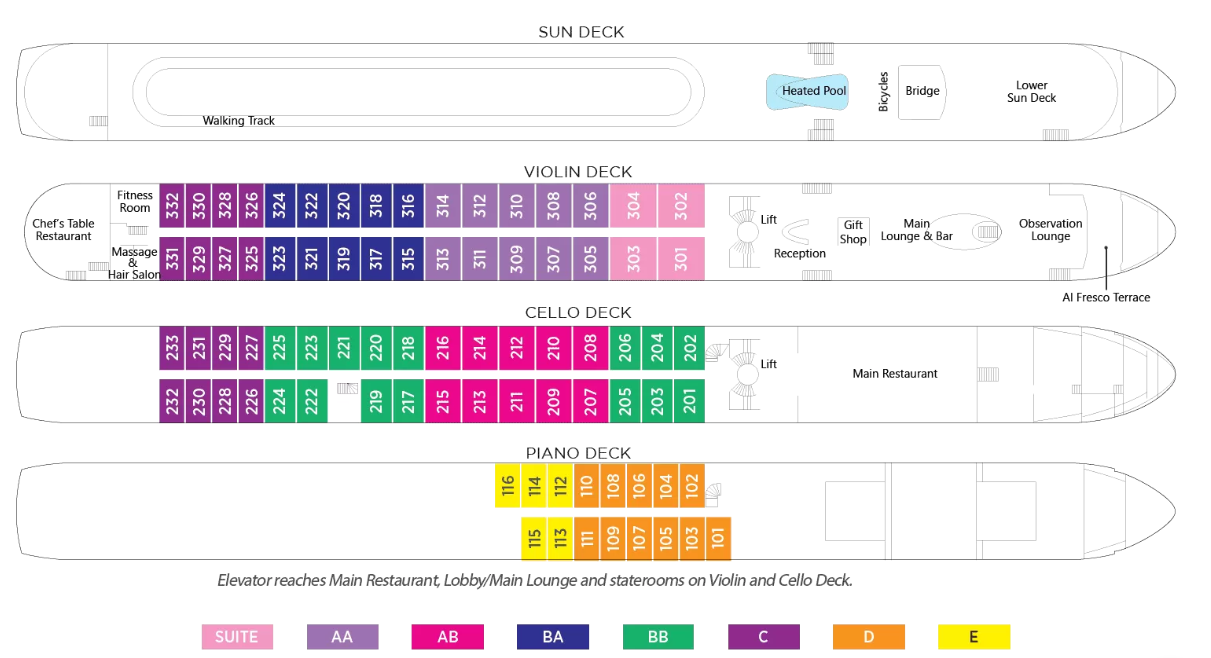1211x658 pixels.
Task: Click the Main Restaurant label
Action: click(x=895, y=374)
